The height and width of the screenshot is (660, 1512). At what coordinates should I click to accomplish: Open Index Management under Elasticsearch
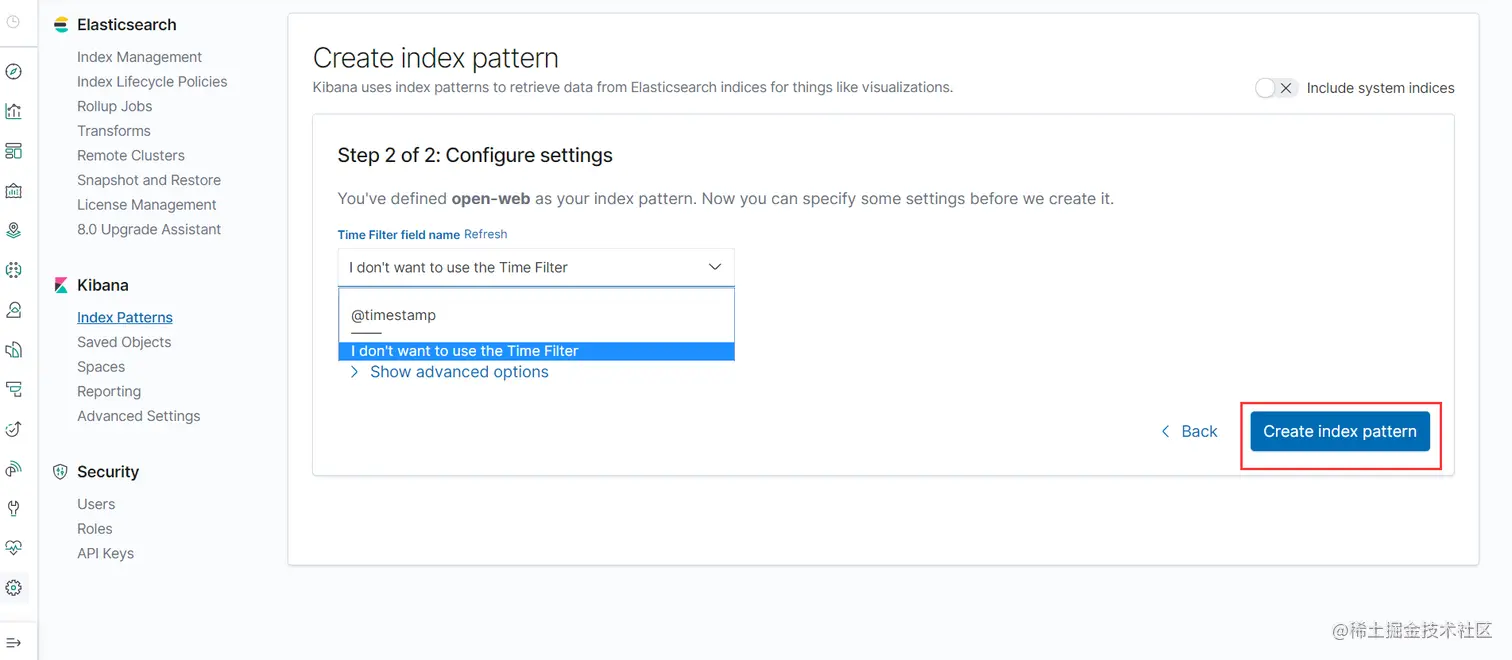tap(139, 57)
